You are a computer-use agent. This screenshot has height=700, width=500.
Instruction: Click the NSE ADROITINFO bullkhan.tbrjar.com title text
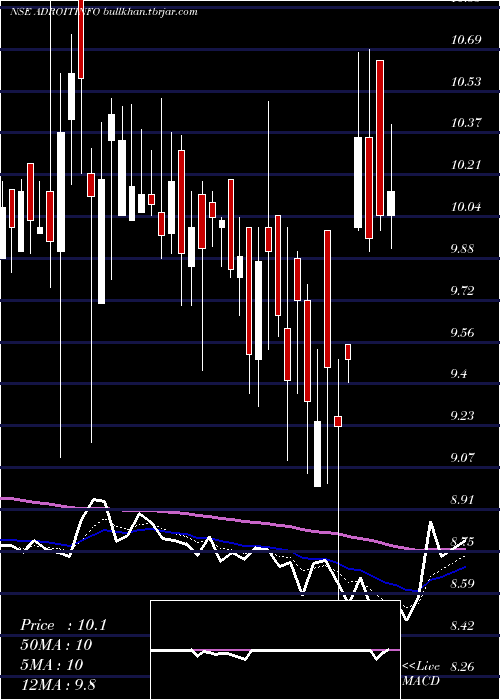[x=104, y=12]
